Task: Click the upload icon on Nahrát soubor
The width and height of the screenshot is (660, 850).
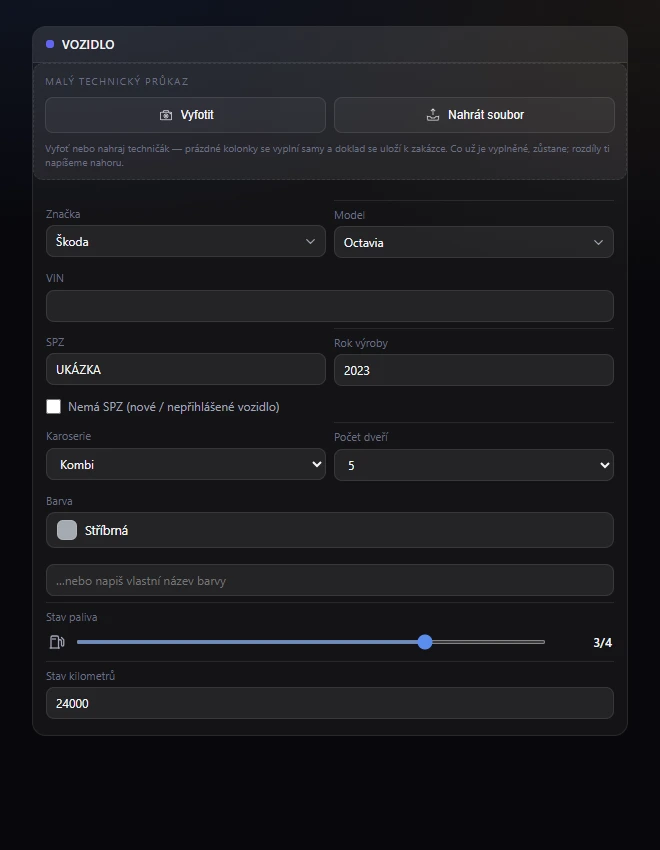Action: click(x=432, y=115)
